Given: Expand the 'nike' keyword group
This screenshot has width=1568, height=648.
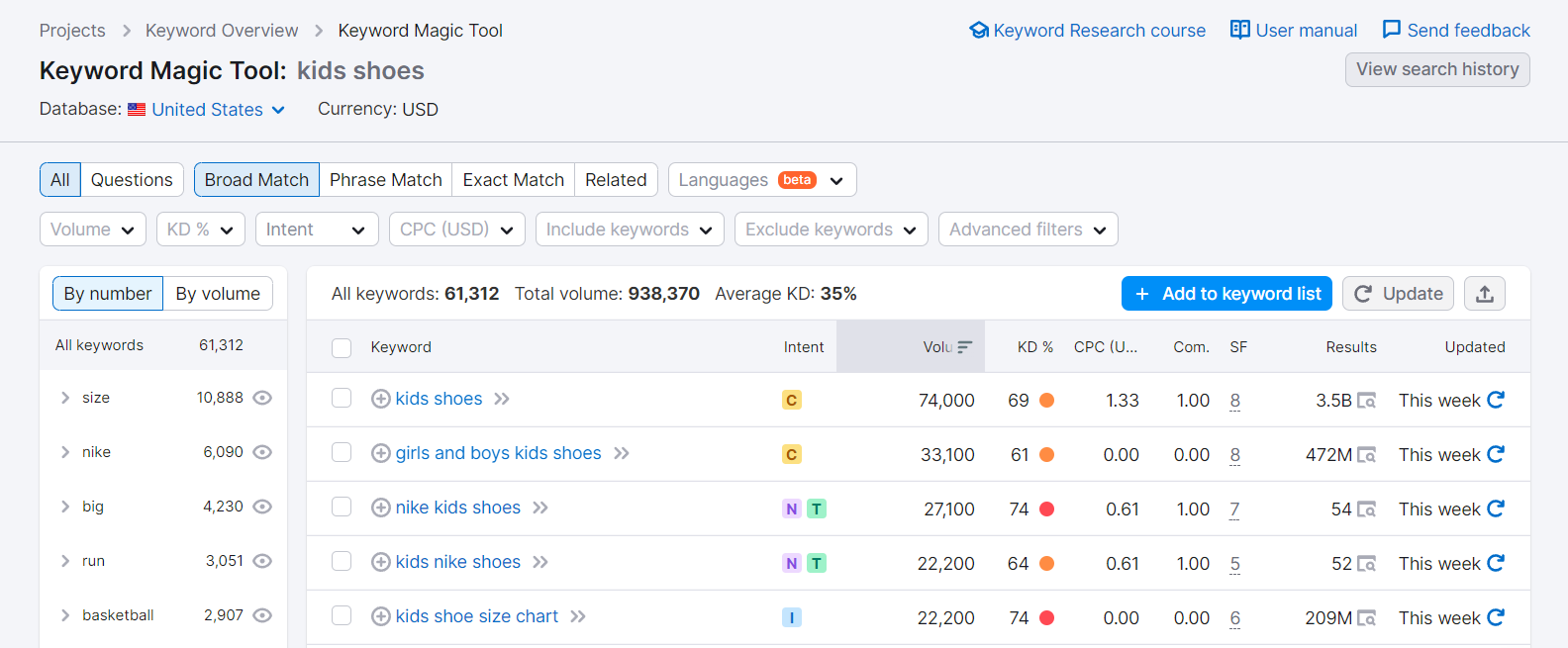Looking at the screenshot, I should pyautogui.click(x=65, y=452).
